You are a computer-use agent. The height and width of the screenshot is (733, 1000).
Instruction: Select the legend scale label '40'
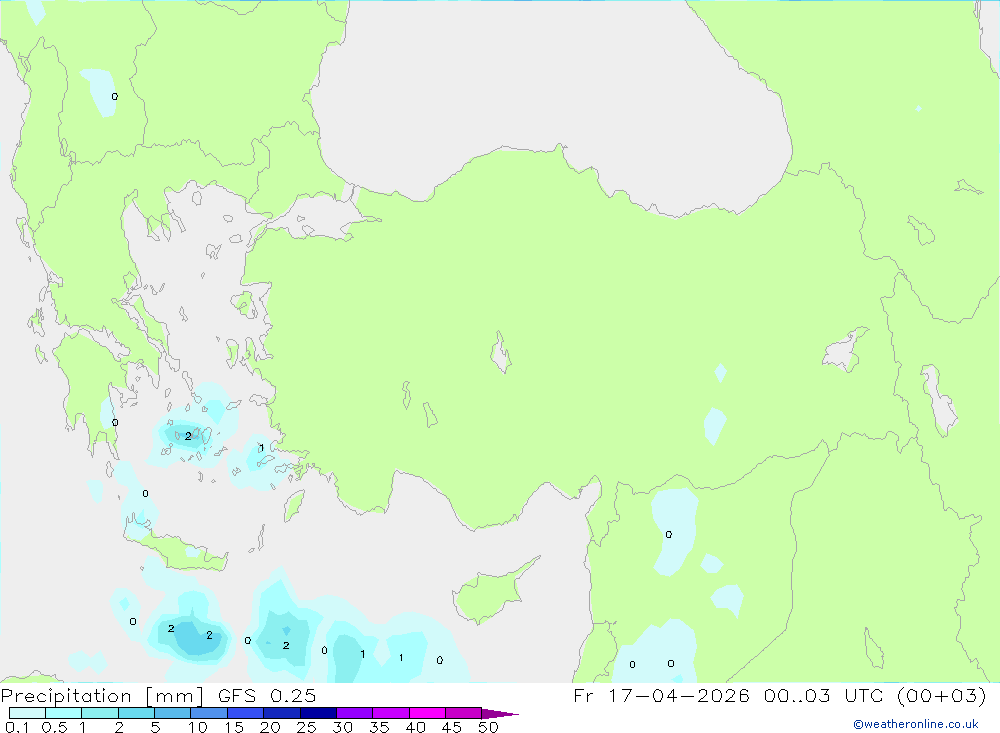[415, 727]
